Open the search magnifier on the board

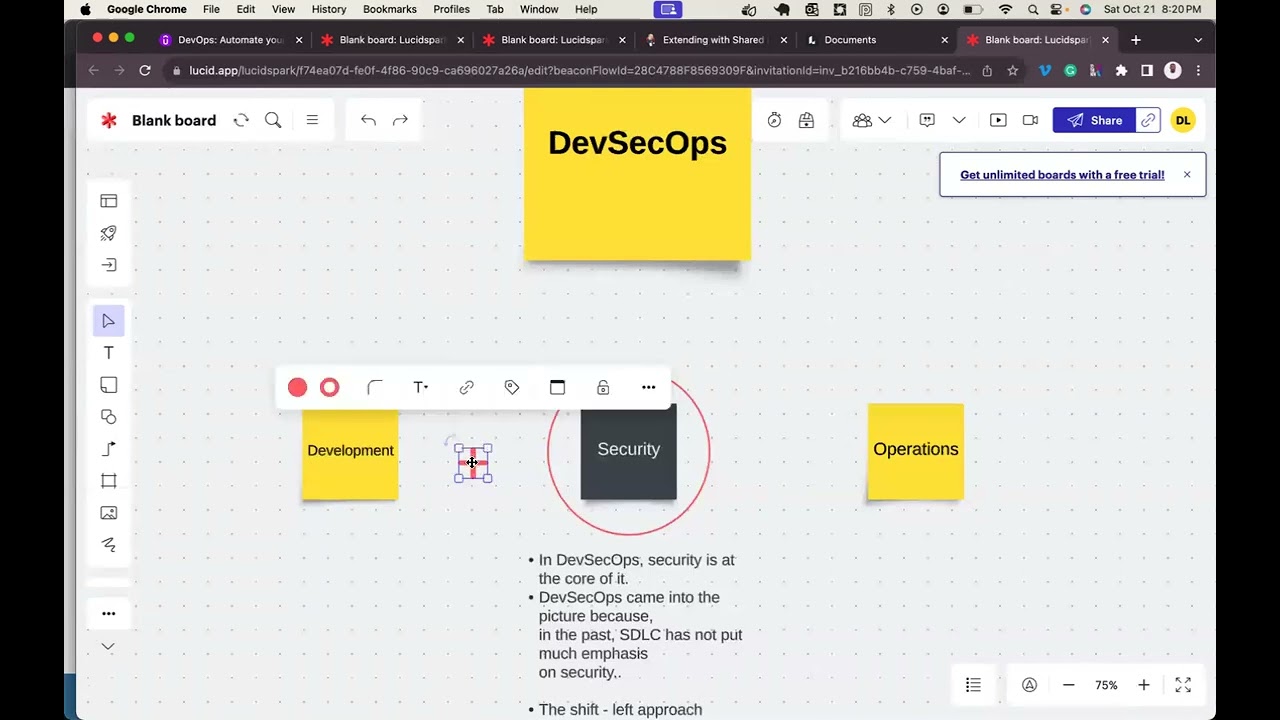(273, 120)
